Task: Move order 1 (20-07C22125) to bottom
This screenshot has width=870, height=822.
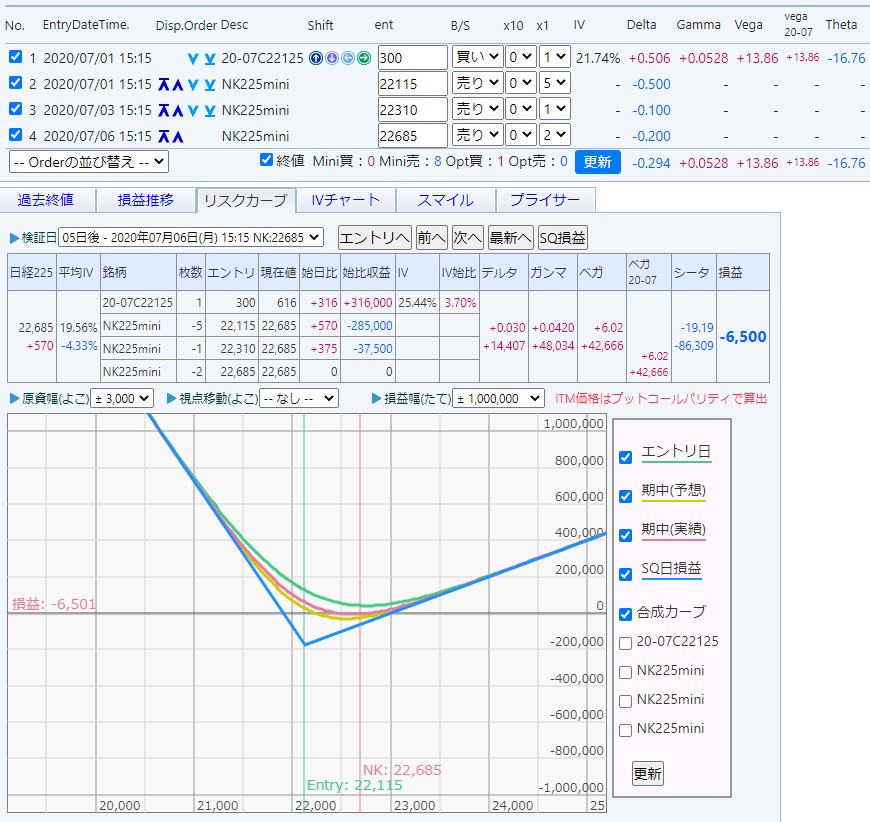Action: (210, 58)
